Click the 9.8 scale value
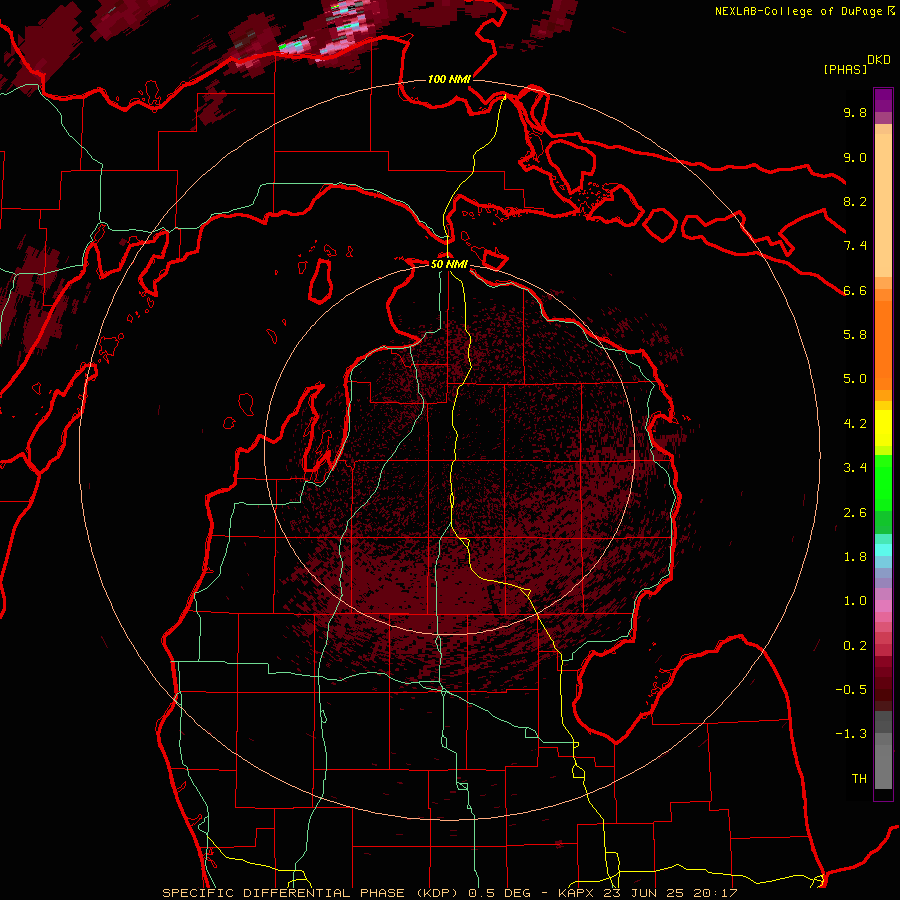This screenshot has height=900, width=900. coord(855,112)
